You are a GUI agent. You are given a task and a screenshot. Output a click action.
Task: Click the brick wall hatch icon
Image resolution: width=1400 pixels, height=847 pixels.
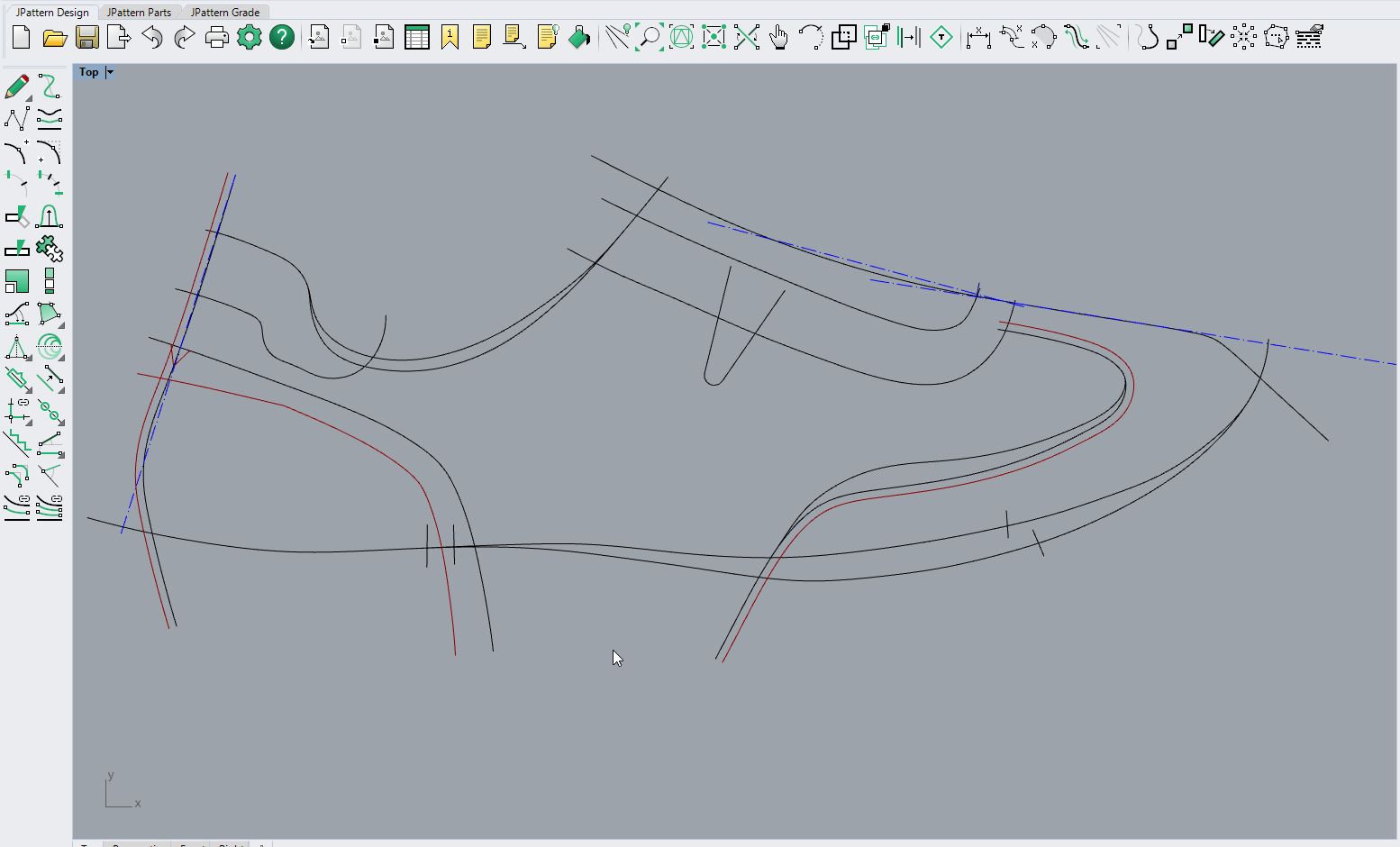[x=1309, y=38]
